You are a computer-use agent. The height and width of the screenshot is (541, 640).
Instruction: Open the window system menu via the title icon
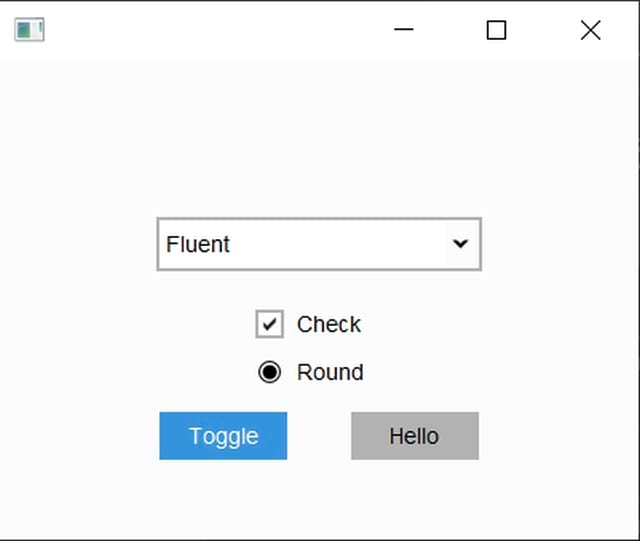29,29
